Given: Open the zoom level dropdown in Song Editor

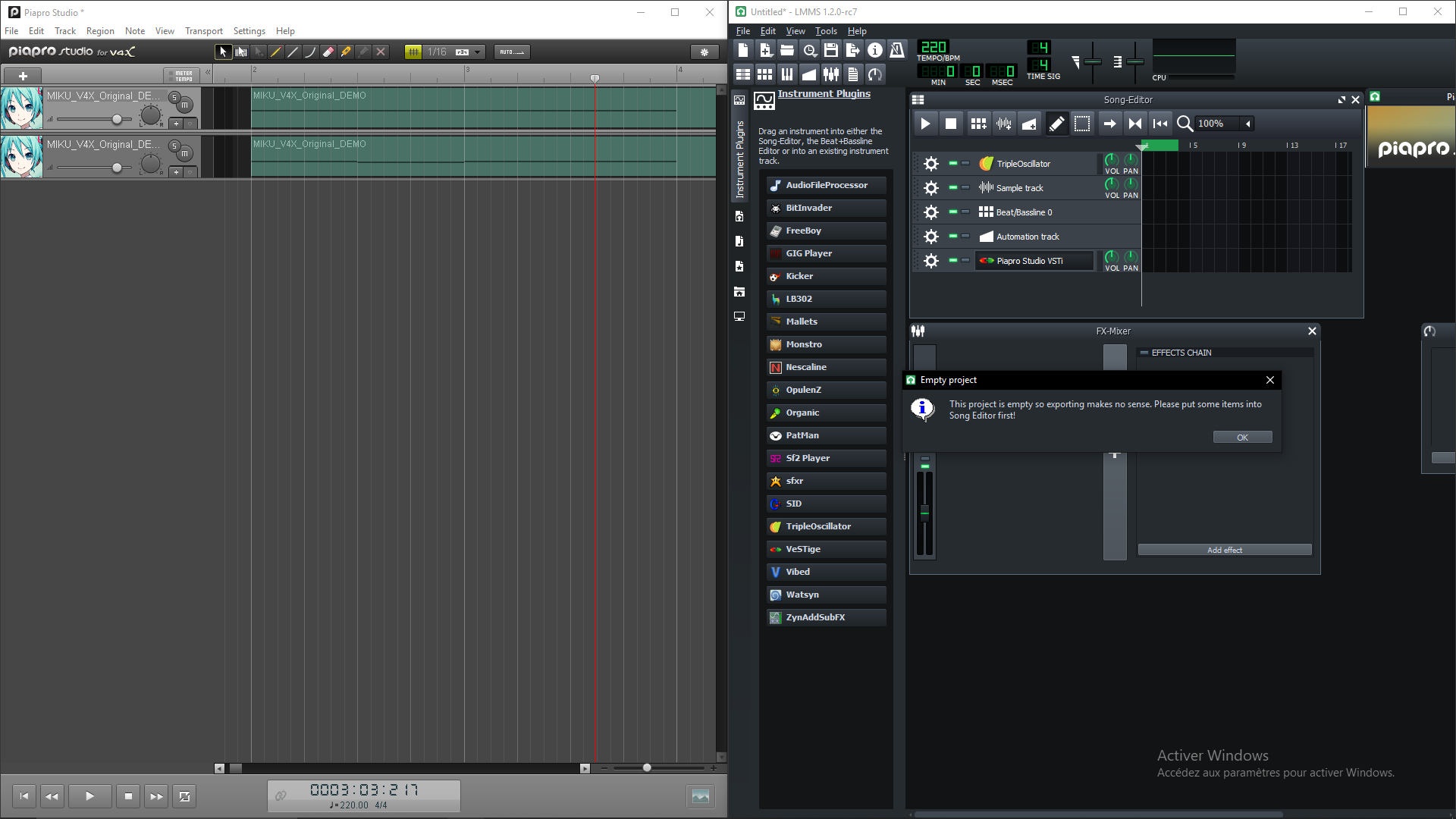Looking at the screenshot, I should pyautogui.click(x=1248, y=123).
